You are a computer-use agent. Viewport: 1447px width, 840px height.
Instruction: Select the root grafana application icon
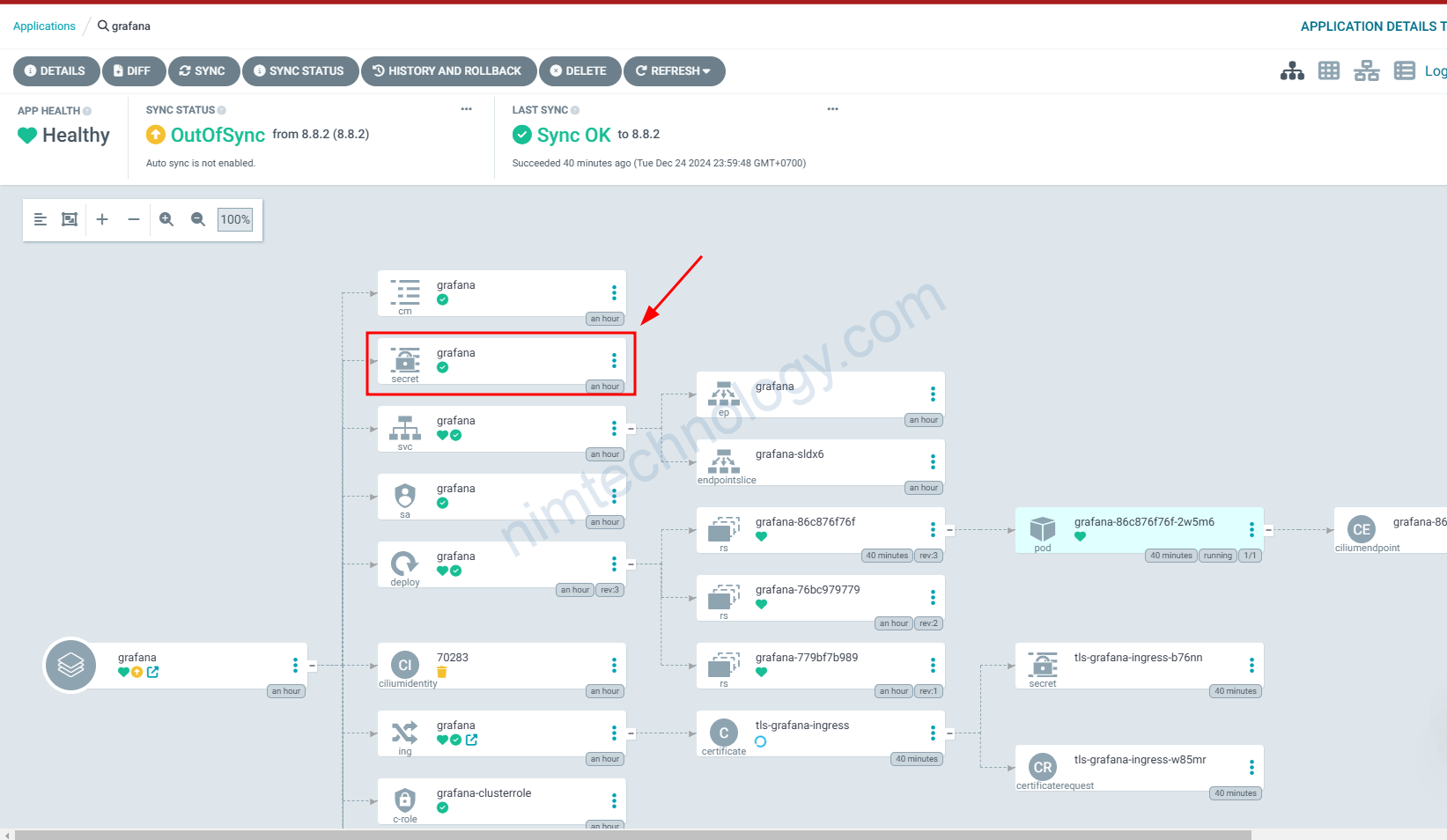tap(70, 665)
